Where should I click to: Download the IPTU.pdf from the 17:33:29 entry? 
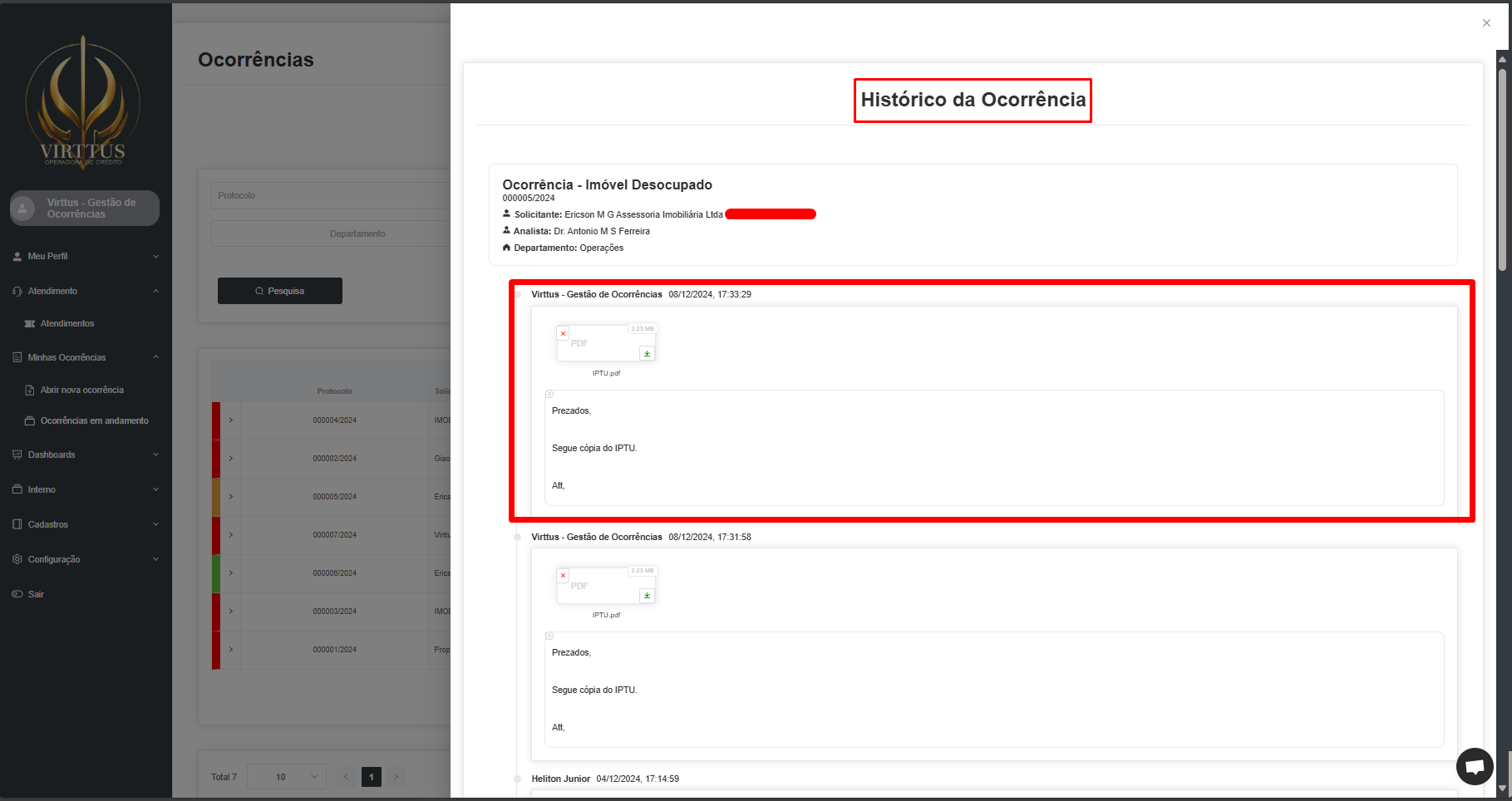pos(647,353)
